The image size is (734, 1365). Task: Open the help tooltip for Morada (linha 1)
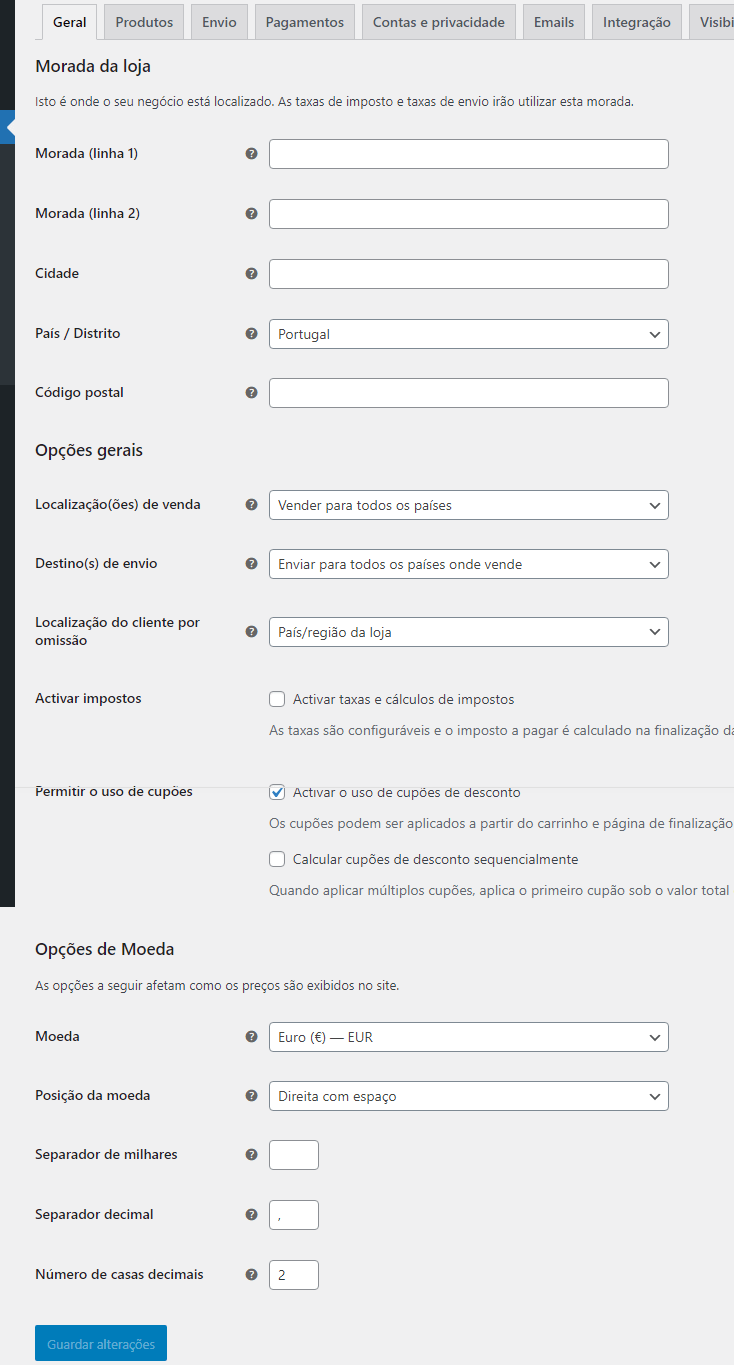[x=251, y=153]
